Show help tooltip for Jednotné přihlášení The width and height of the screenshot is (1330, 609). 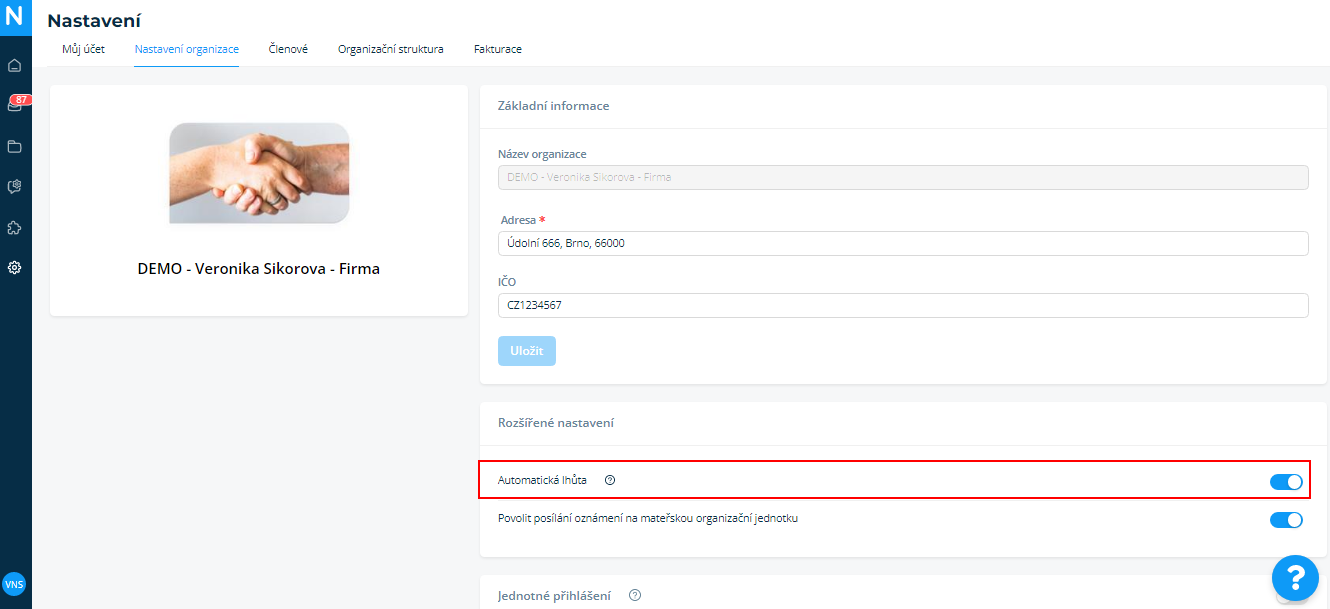click(635, 595)
